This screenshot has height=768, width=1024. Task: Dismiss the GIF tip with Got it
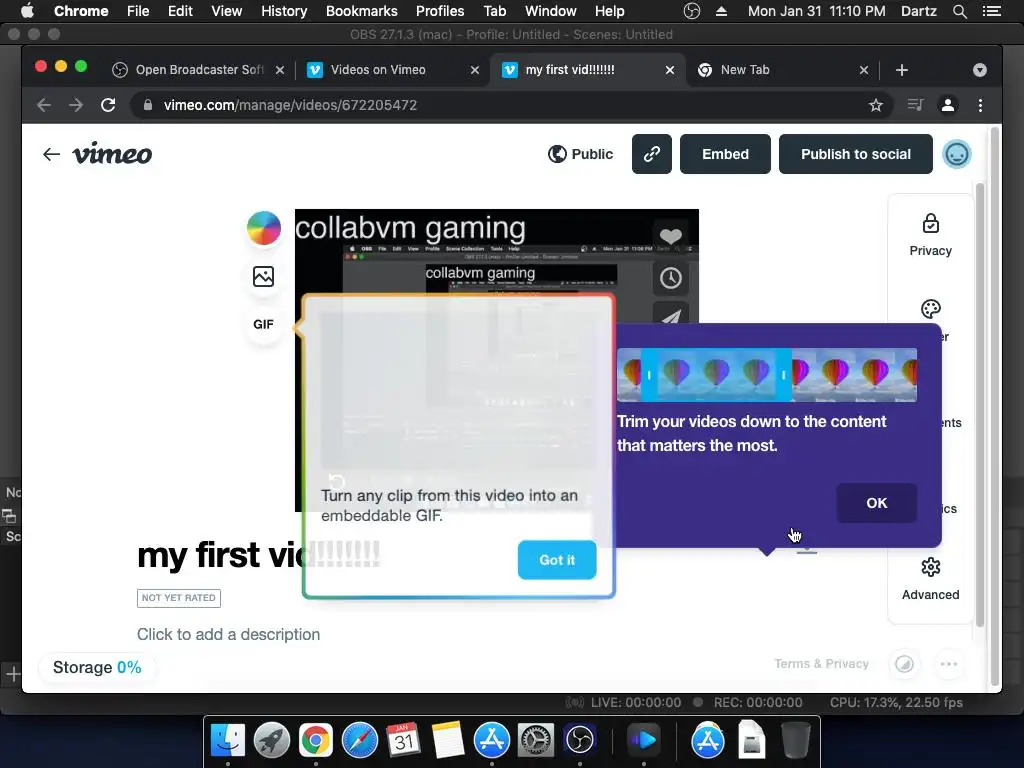tap(557, 560)
